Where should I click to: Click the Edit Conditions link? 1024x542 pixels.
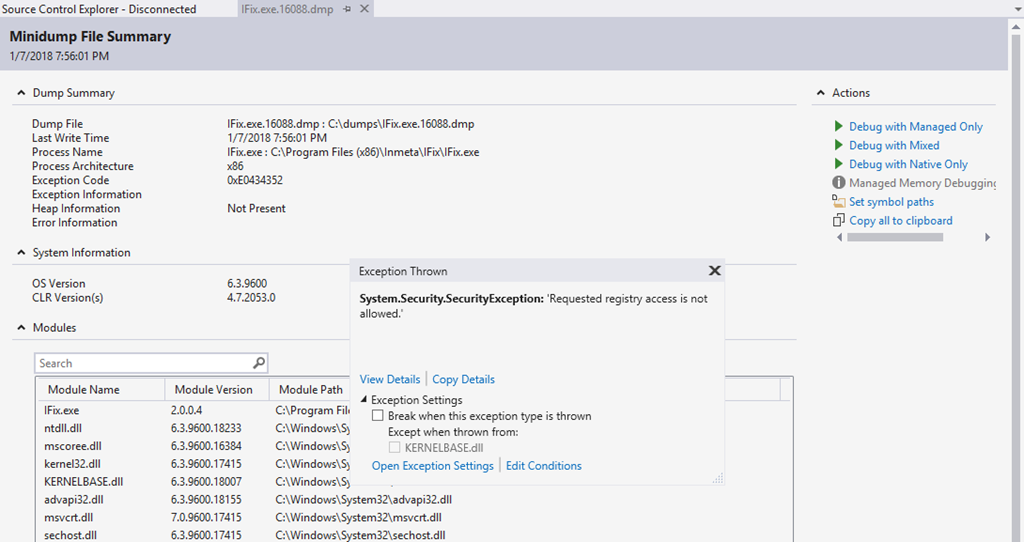543,466
